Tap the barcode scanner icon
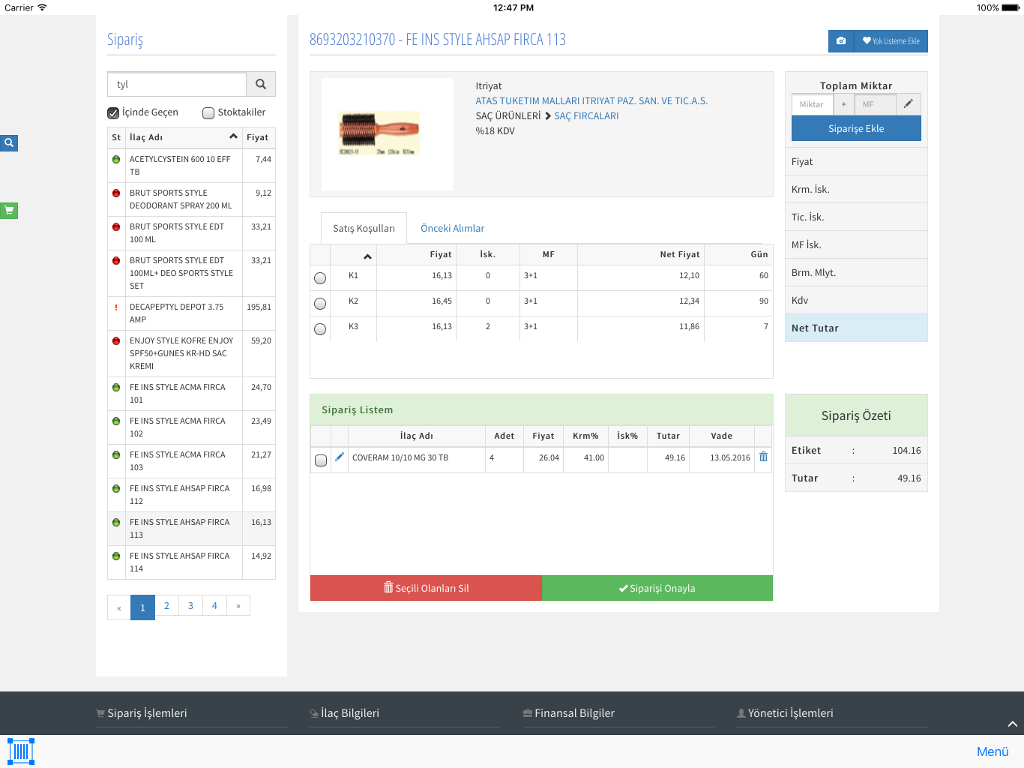 pos(21,752)
